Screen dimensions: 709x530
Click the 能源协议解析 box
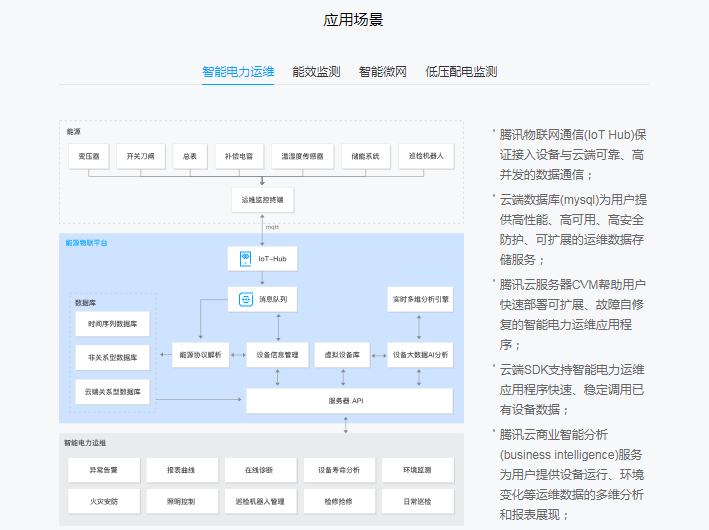(200, 355)
